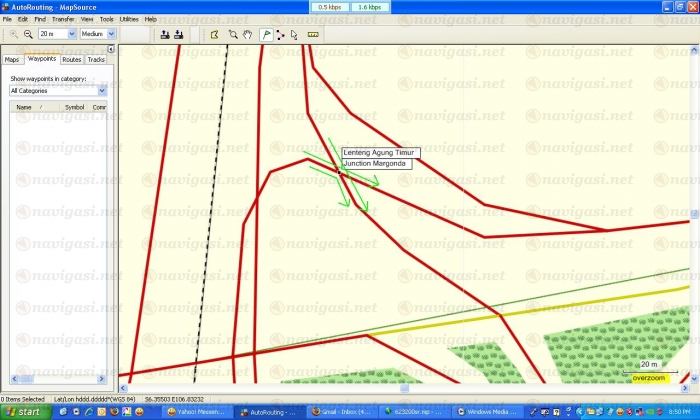This screenshot has width=700, height=420.
Task: Open the Medium detail level dropdown
Action: point(112,33)
